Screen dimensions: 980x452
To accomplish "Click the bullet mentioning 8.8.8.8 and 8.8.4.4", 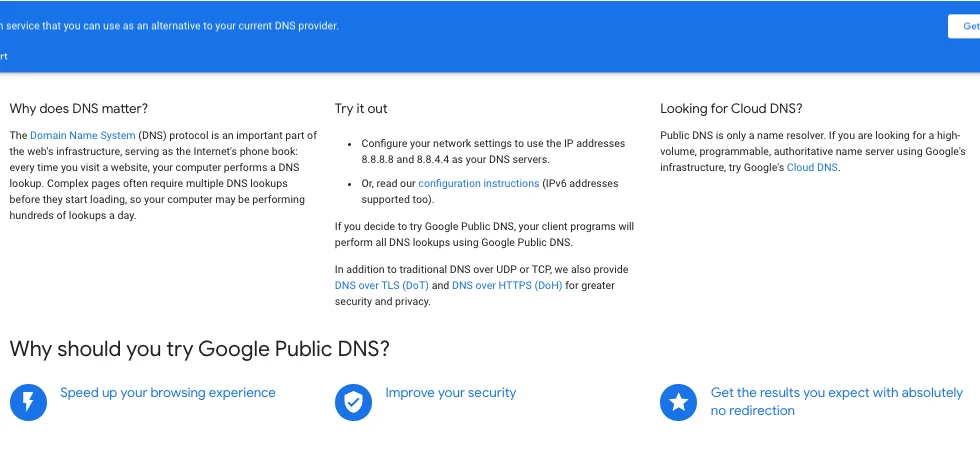I will pos(493,151).
